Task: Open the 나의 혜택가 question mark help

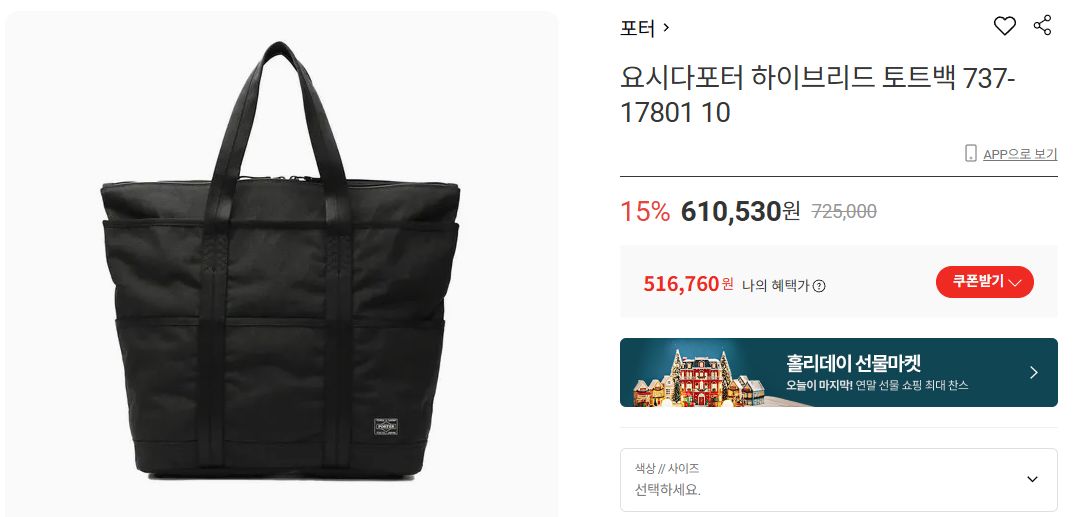Action: click(819, 286)
